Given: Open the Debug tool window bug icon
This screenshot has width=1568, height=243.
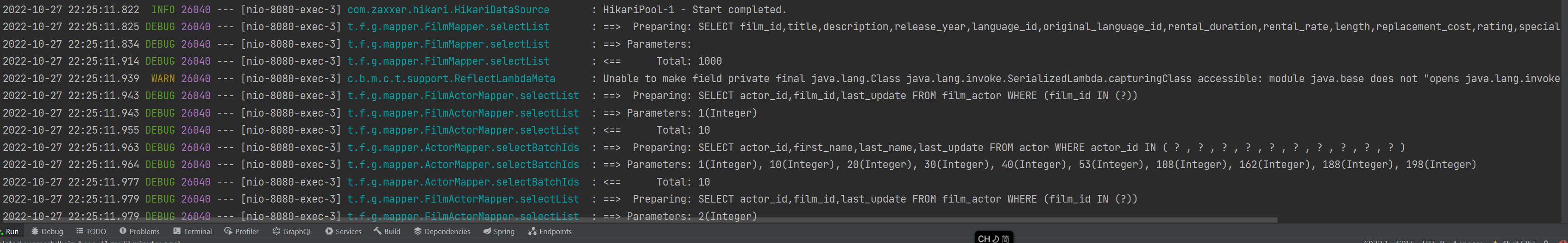Looking at the screenshot, I should pos(35,232).
